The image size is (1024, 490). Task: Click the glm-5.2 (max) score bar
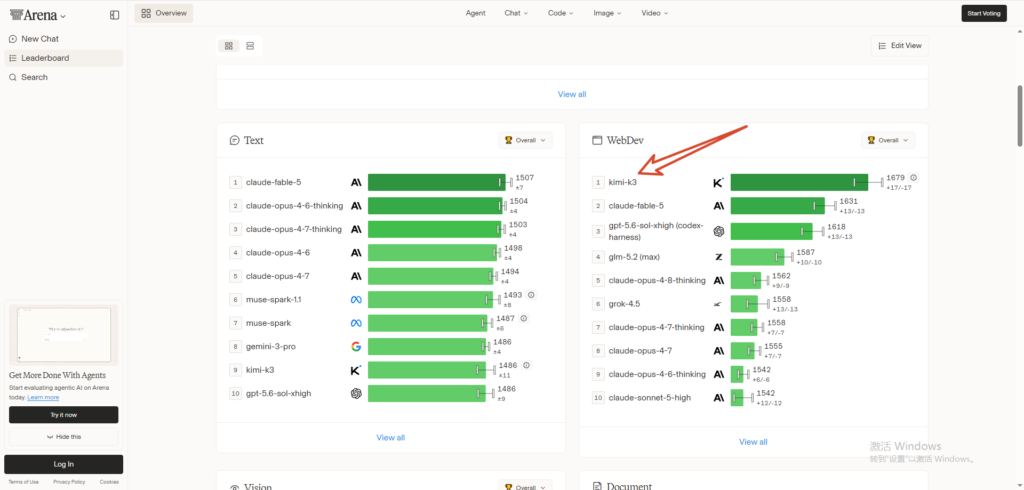758,257
